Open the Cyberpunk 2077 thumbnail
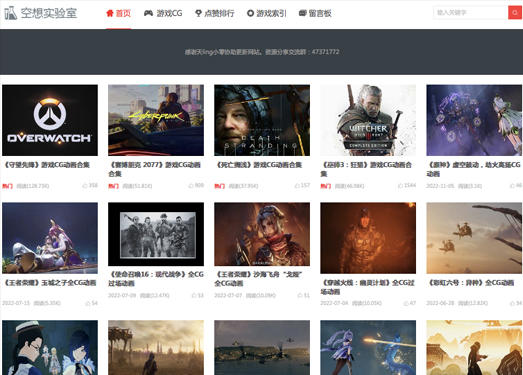The height and width of the screenshot is (375, 523). pos(156,120)
